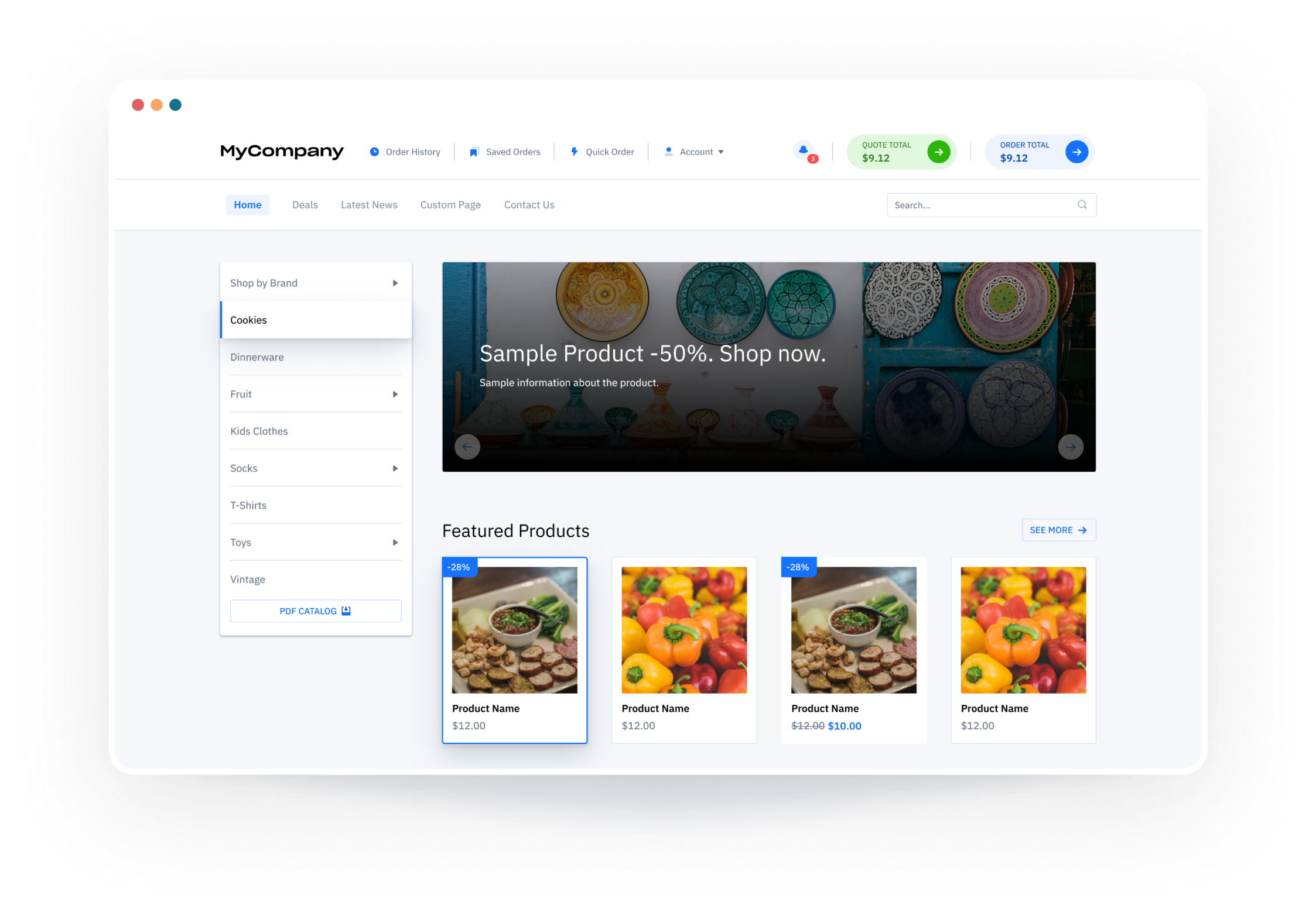Viewport: 1316px width, 912px height.
Task: Select T-Shirts category
Action: (316, 505)
